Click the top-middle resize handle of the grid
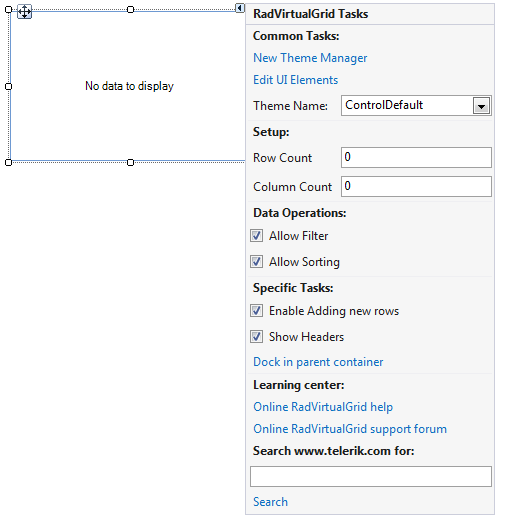 pos(131,10)
